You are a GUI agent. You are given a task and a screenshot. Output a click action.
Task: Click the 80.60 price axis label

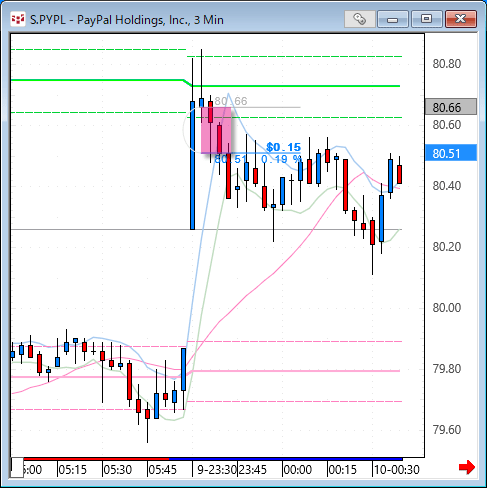(x=447, y=125)
